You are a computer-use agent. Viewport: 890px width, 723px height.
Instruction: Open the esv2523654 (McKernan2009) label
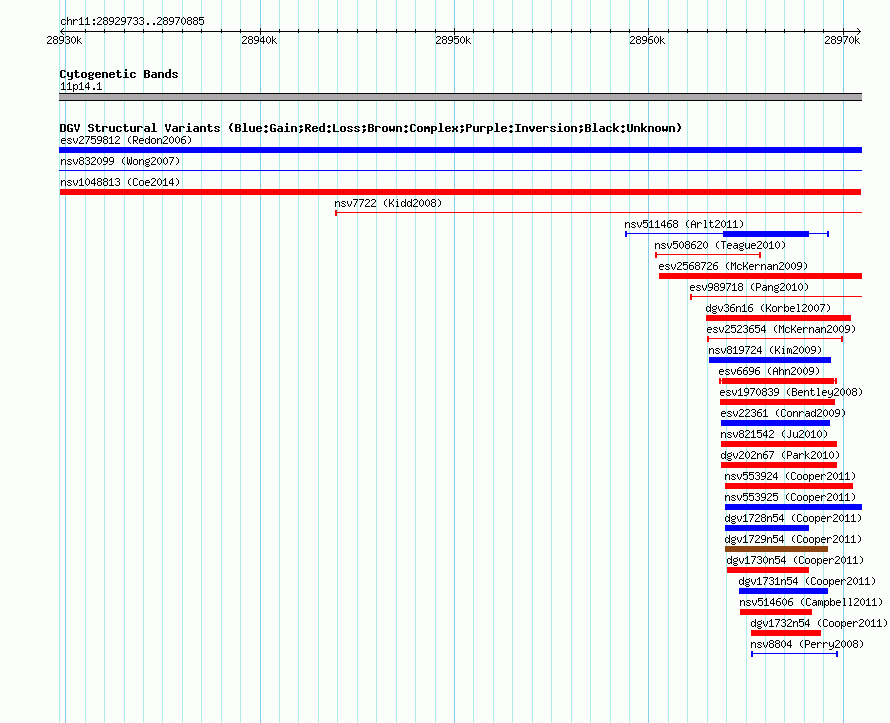coord(781,329)
